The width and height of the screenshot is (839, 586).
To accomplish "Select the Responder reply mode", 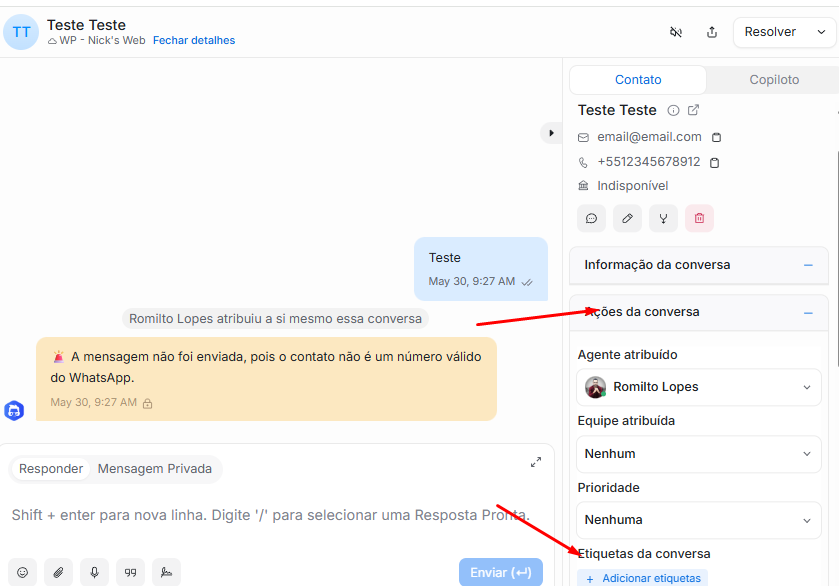I will (51, 469).
